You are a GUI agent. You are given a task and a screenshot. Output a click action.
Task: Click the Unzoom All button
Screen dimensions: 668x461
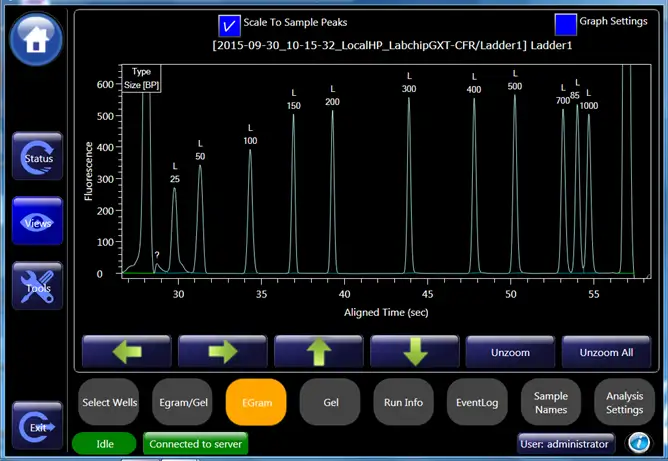click(x=606, y=352)
